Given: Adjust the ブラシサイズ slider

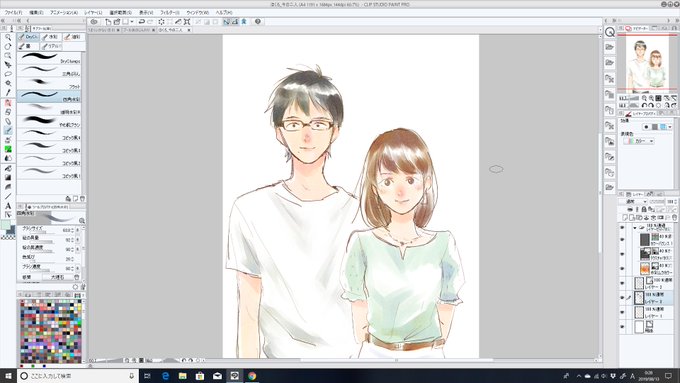Looking at the screenshot, I should pyautogui.click(x=42, y=232).
